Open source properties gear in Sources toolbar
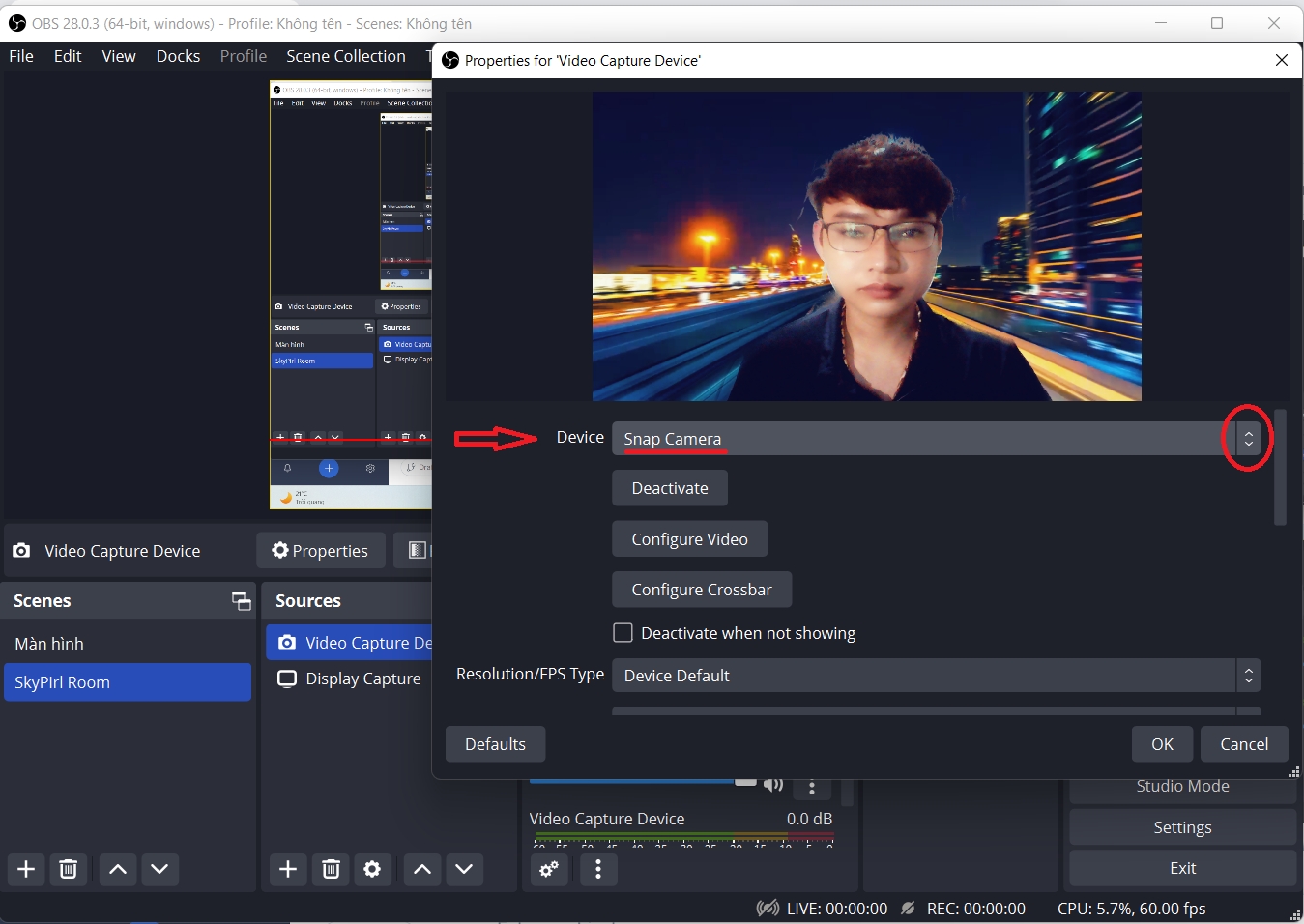 click(x=372, y=869)
